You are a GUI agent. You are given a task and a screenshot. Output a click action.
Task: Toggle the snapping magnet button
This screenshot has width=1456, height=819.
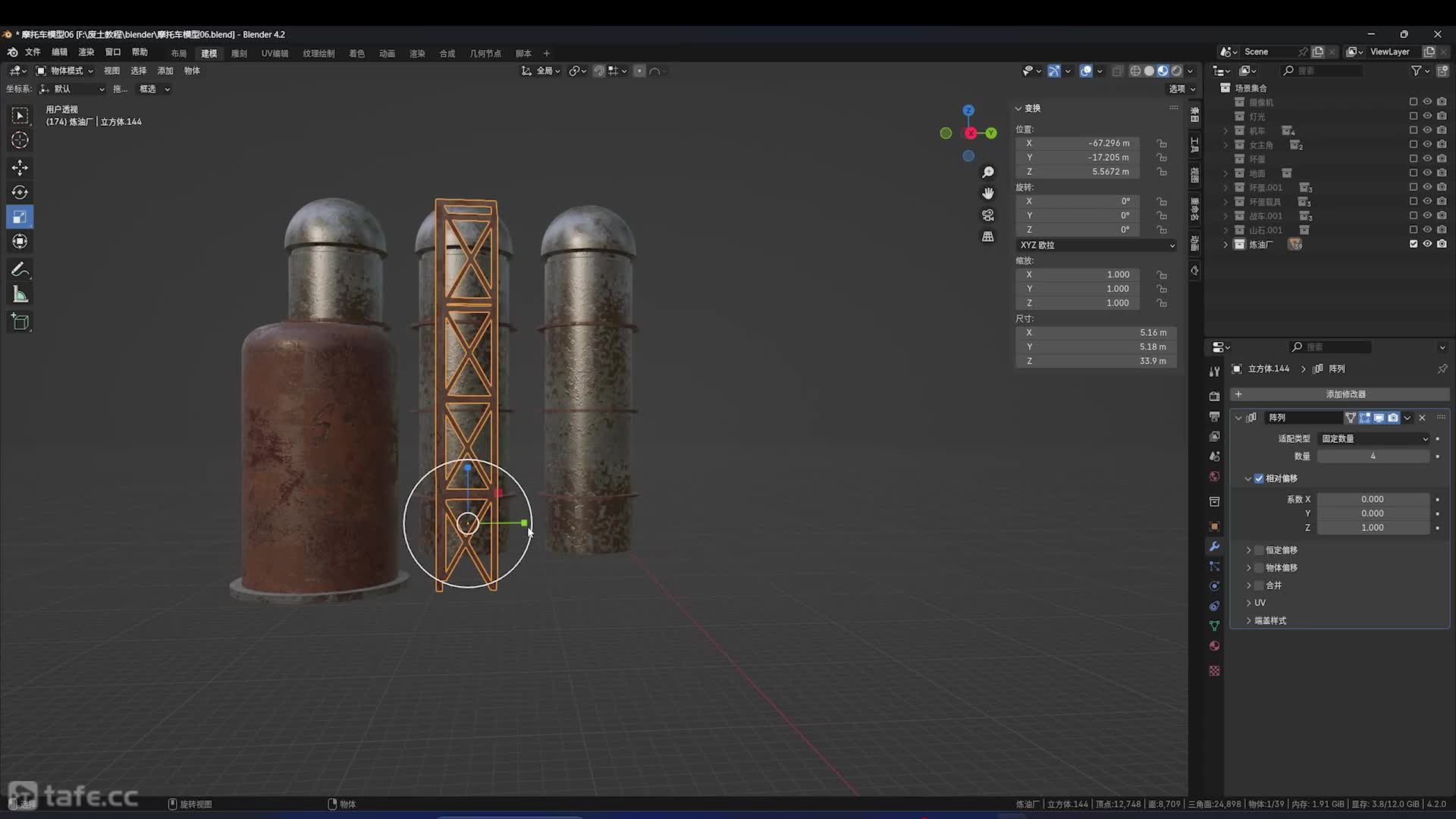(599, 71)
